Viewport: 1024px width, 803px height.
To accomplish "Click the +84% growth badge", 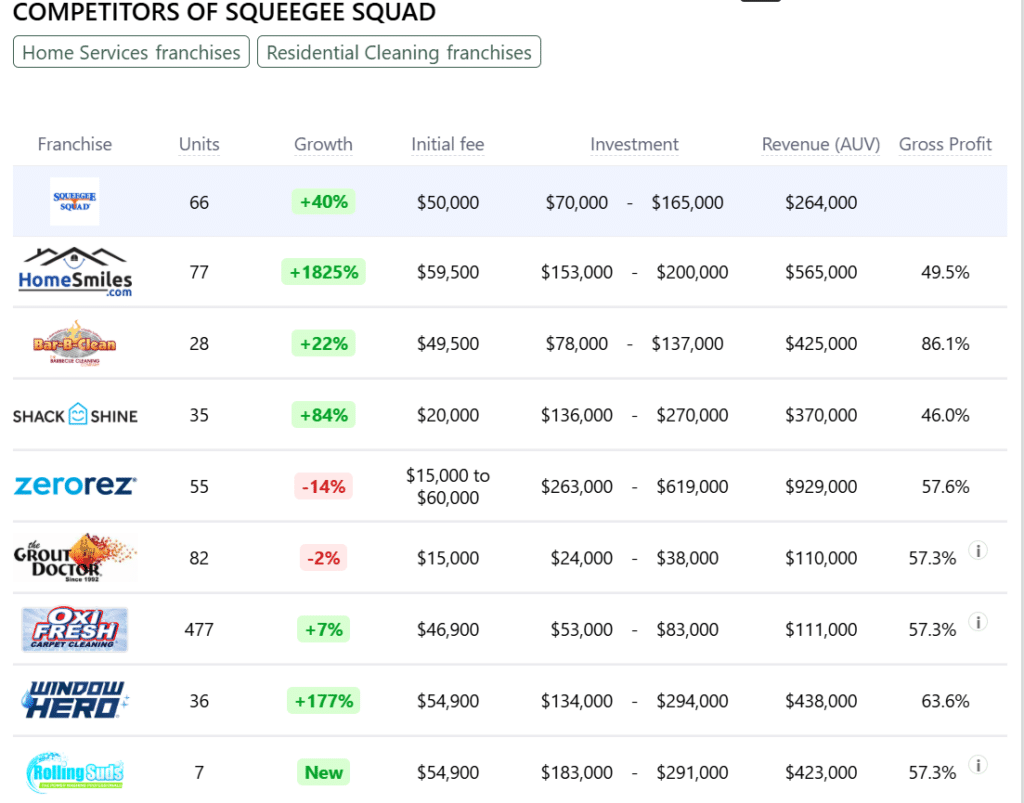I will (323, 415).
